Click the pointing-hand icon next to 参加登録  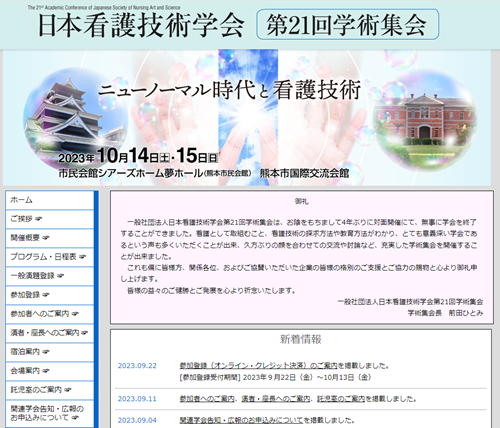[46, 295]
